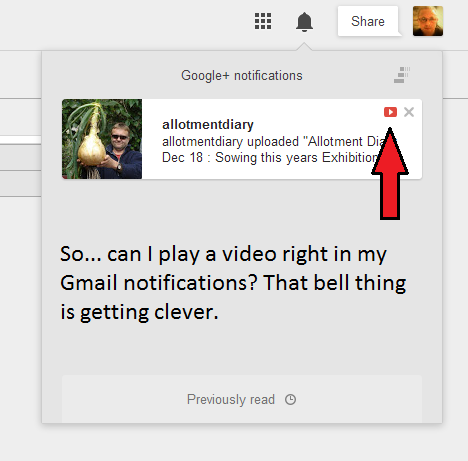Image resolution: width=468 pixels, height=461 pixels.
Task: Open the giant onion photo thumbnail
Action: (102, 139)
